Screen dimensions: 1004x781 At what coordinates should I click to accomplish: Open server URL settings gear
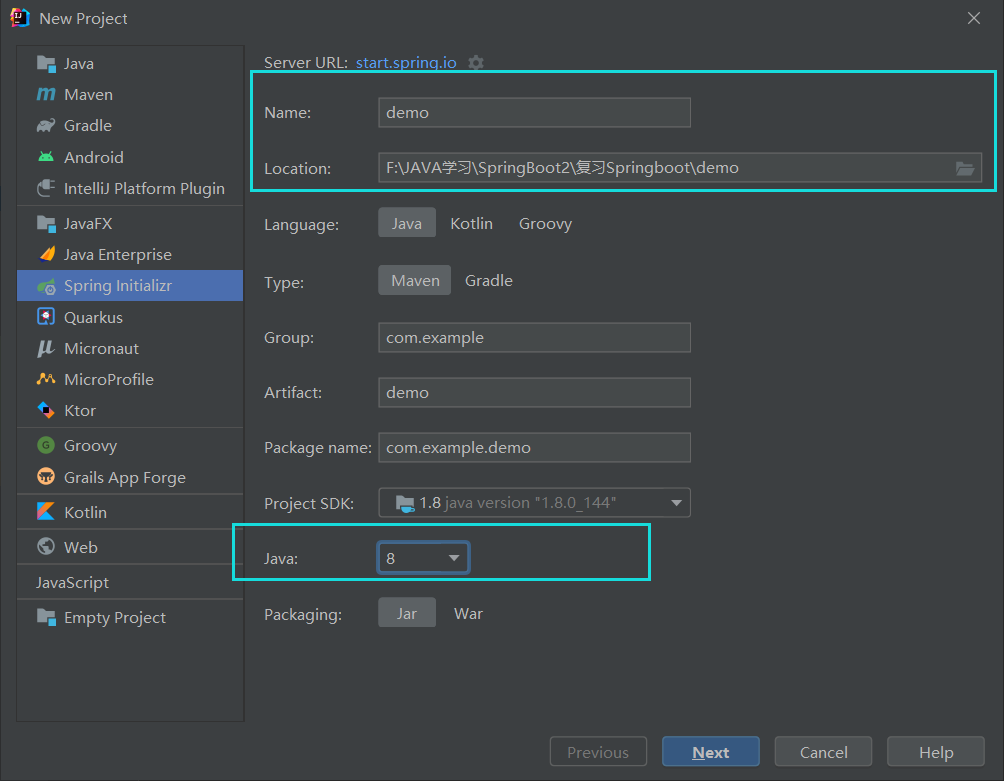pyautogui.click(x=476, y=63)
